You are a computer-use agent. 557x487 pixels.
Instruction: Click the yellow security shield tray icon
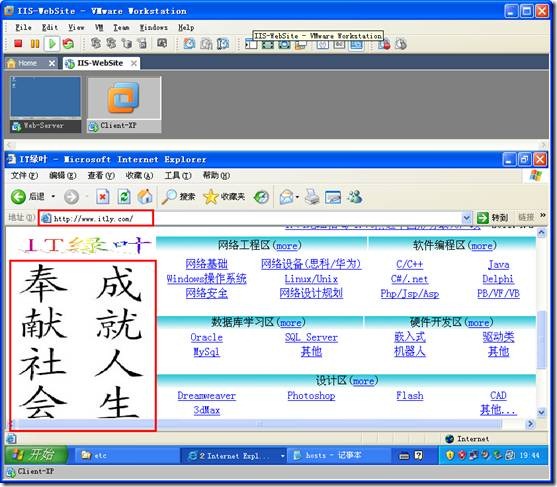450,455
